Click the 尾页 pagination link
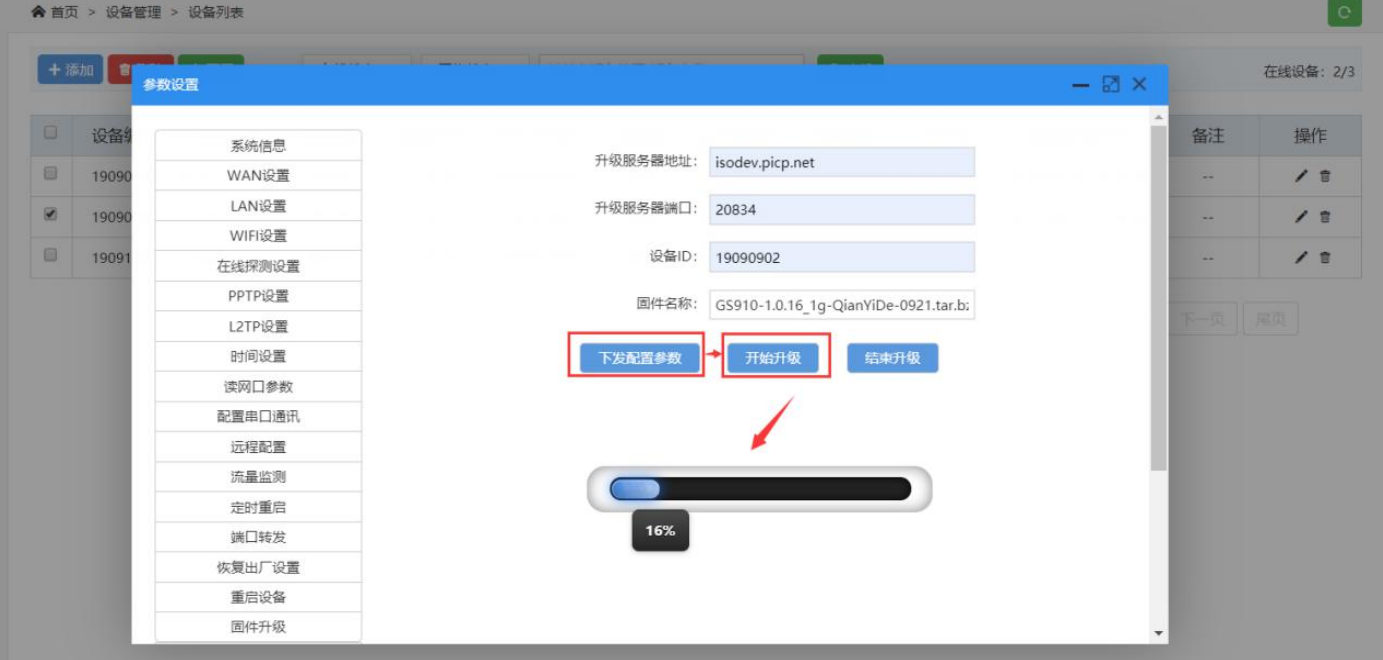This screenshot has width=1383, height=660. pos(1269,318)
